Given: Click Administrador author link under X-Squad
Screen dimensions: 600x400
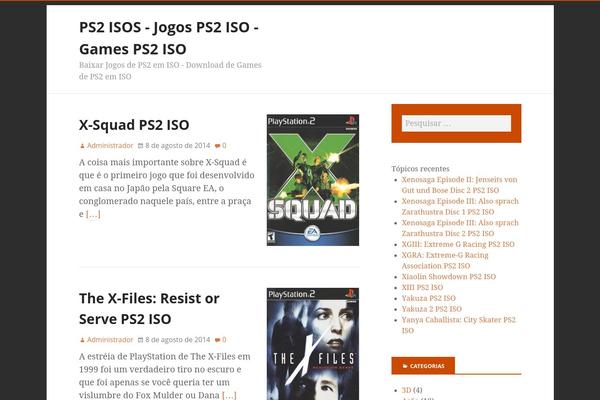Looking at the screenshot, I should click(110, 145).
